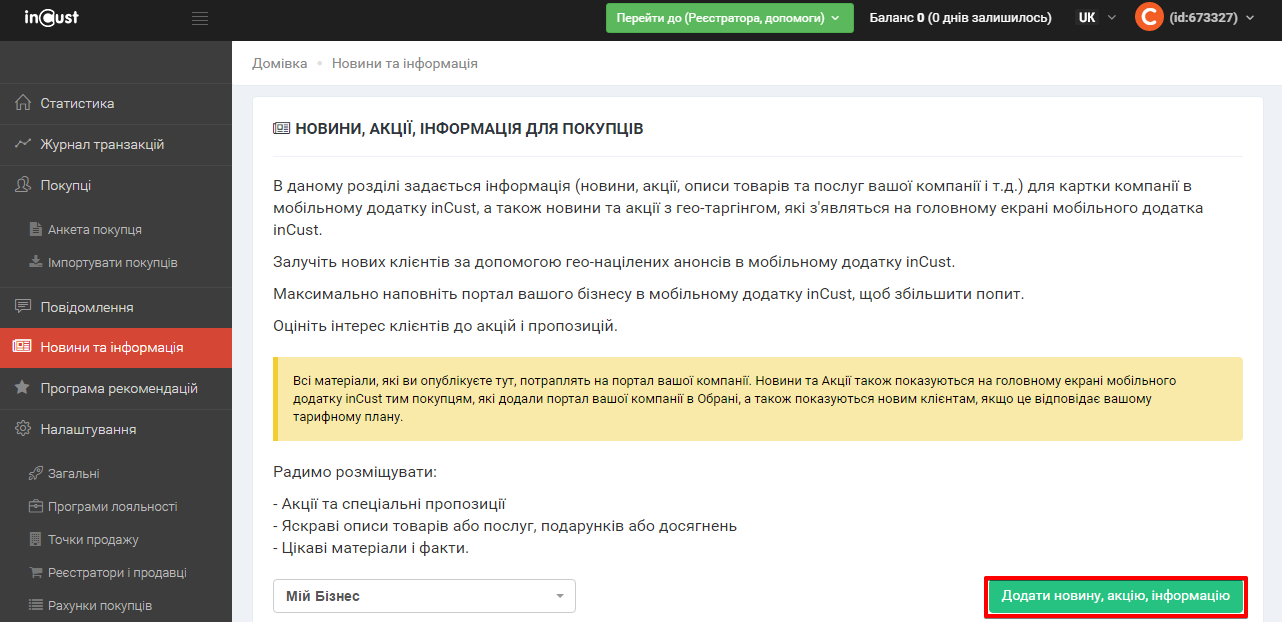
Task: Click the Журнал транзакцій chart icon
Action: tap(23, 144)
